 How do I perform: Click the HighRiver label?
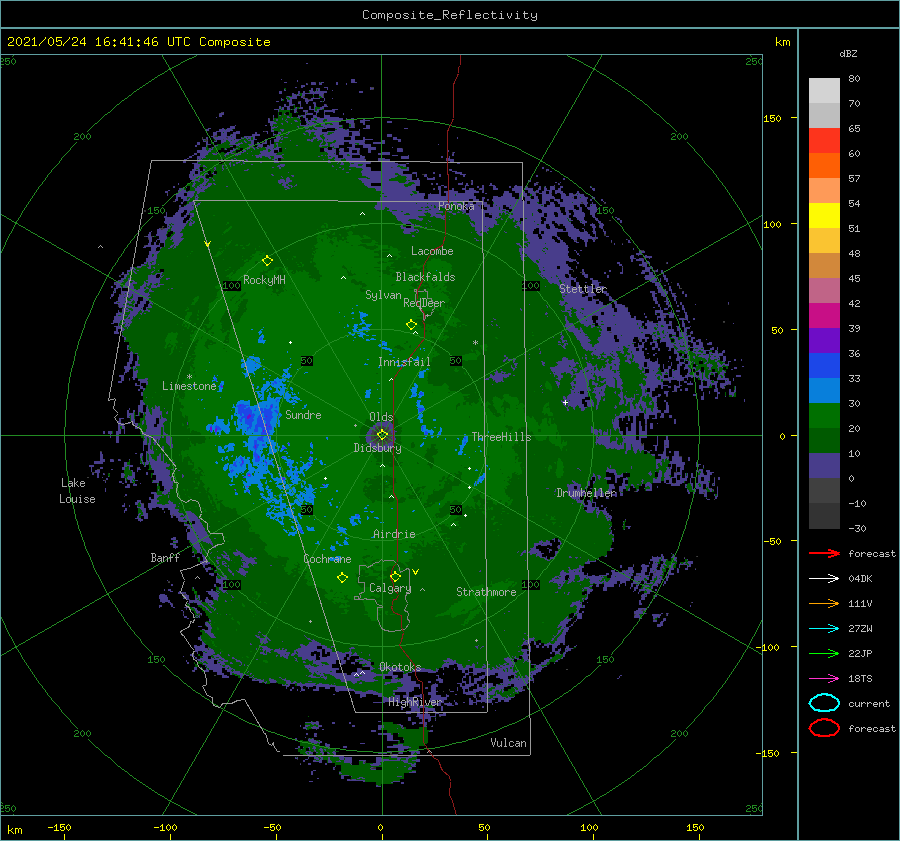click(415, 702)
